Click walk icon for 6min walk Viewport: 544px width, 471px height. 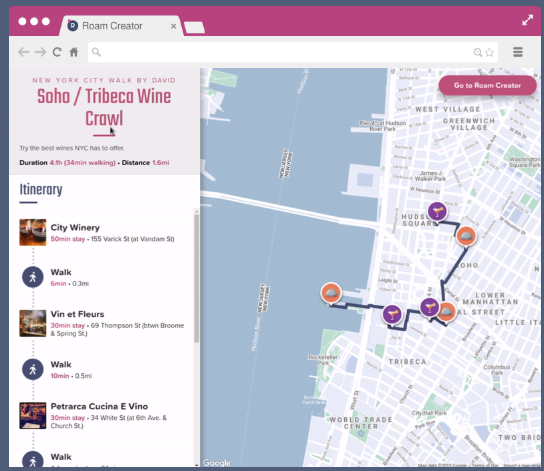(x=33, y=277)
